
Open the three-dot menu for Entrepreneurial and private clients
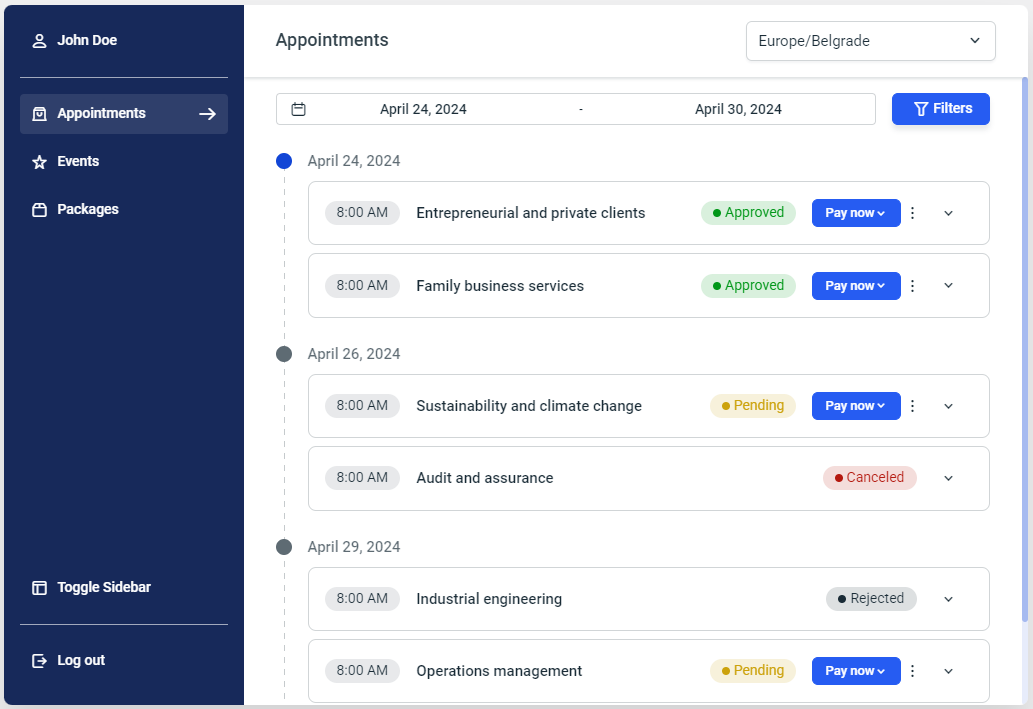(912, 213)
